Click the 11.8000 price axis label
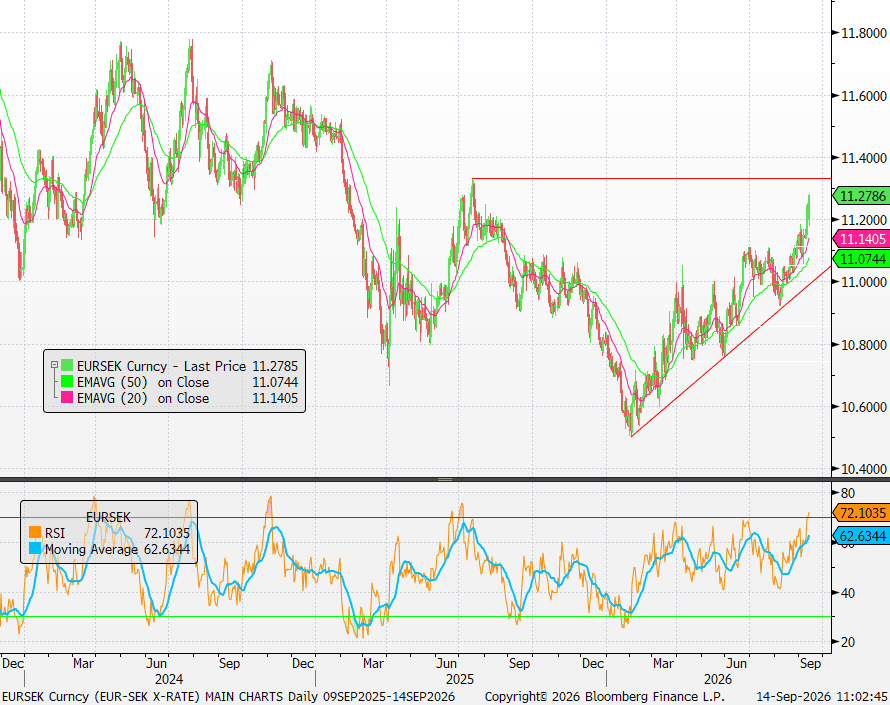This screenshot has width=890, height=705. [x=863, y=33]
